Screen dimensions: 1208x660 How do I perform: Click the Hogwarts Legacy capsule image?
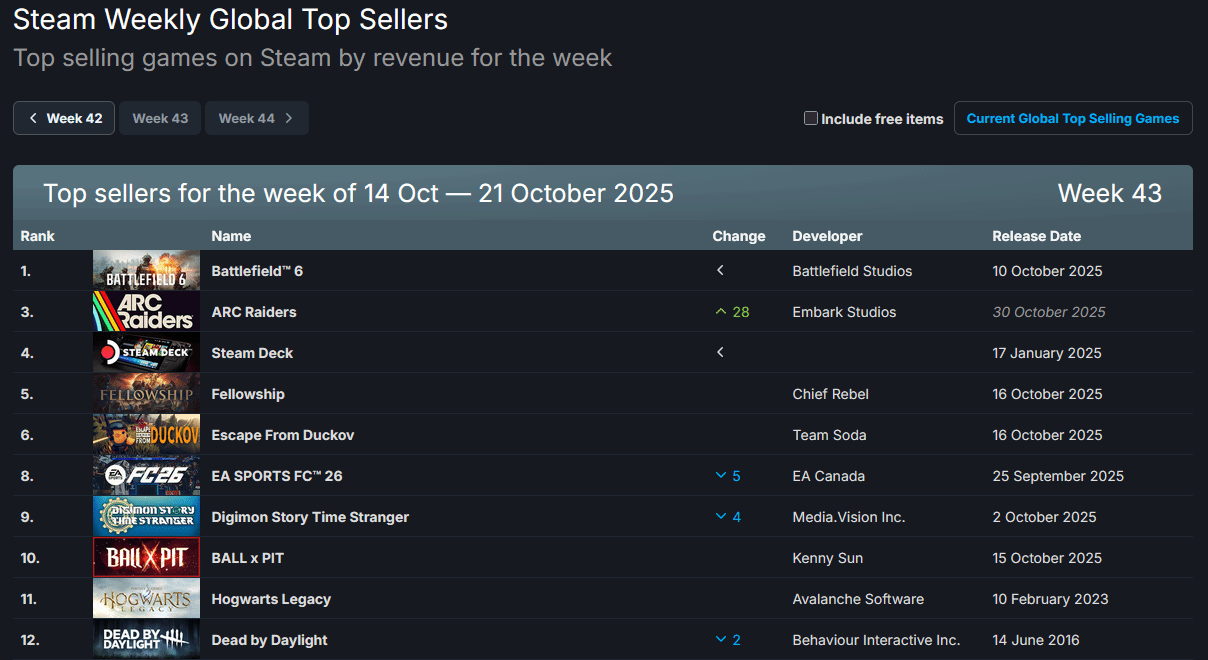[146, 599]
